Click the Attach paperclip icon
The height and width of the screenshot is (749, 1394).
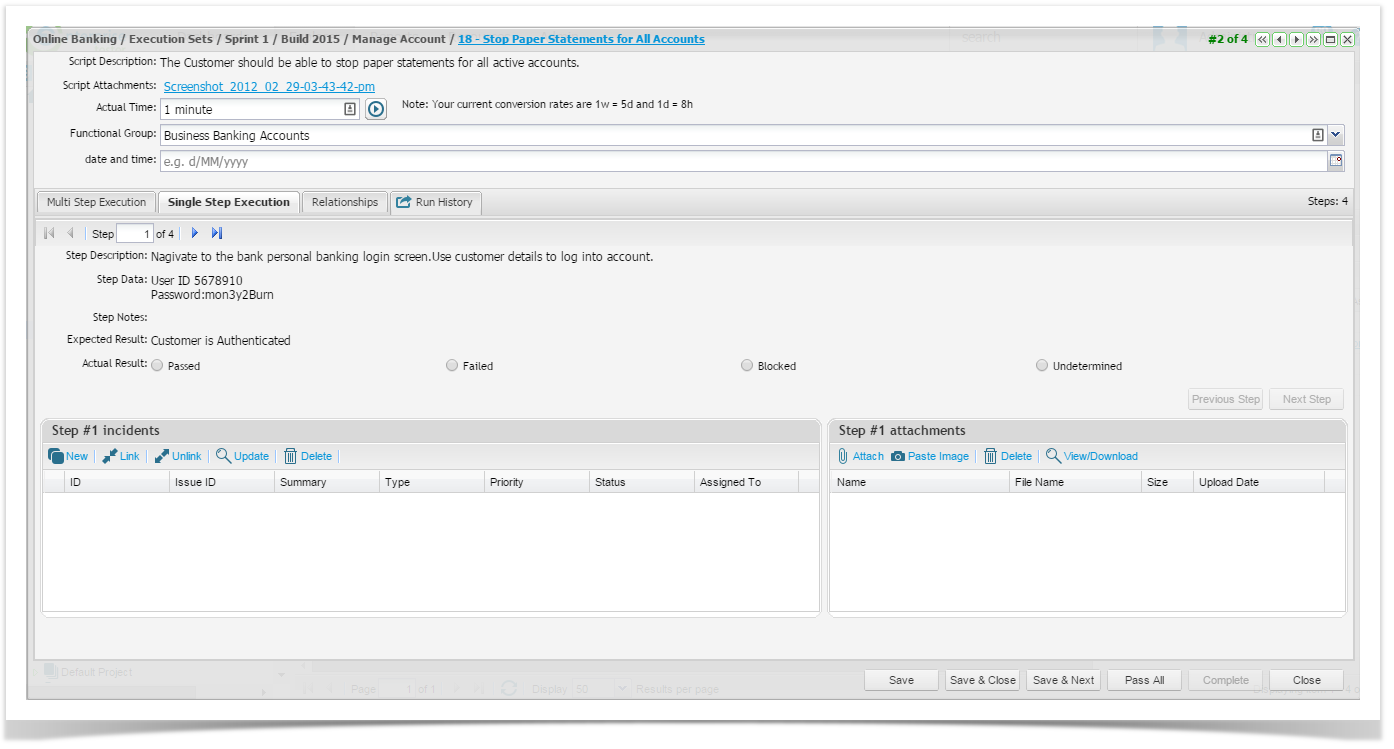click(x=843, y=456)
